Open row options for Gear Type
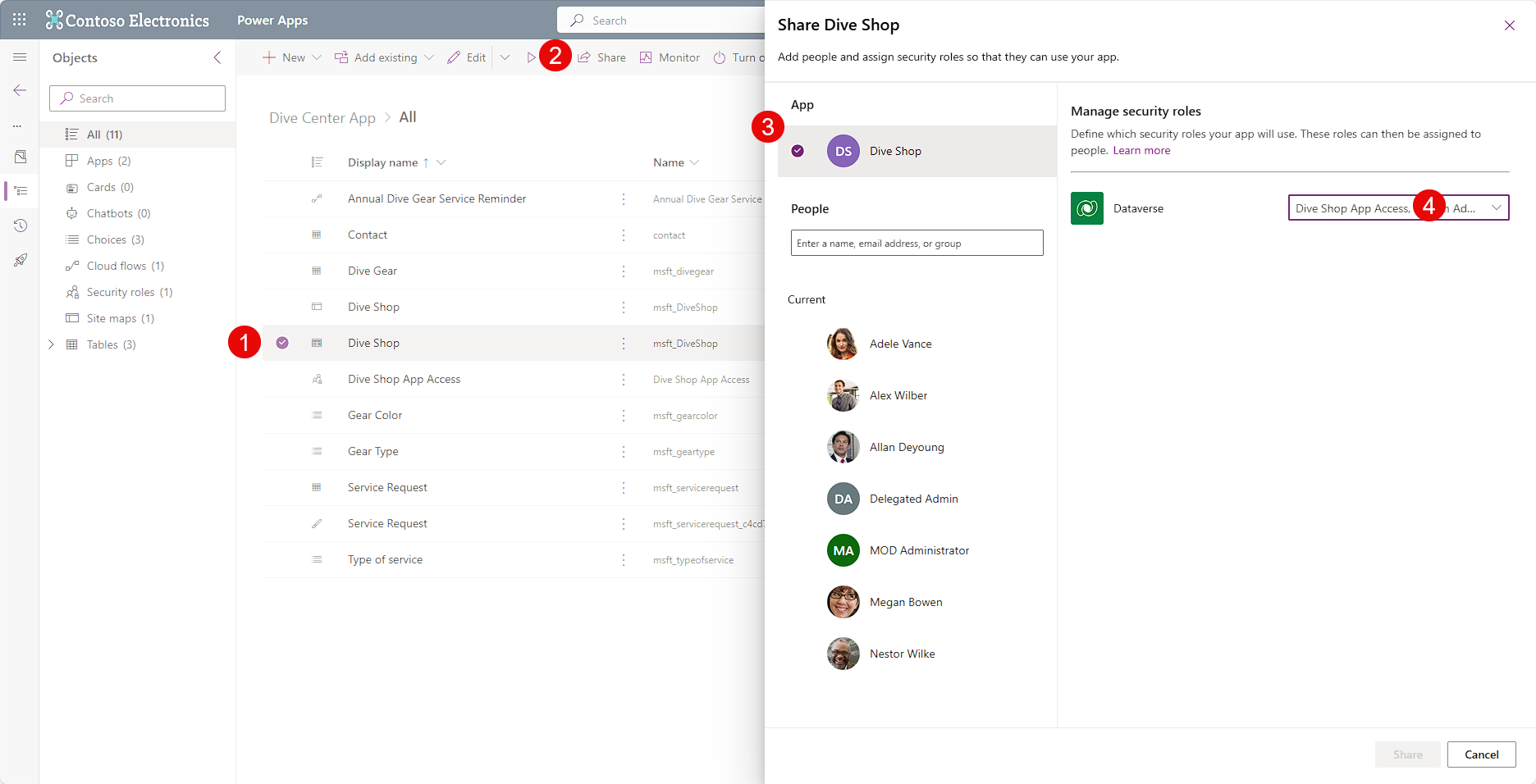1536x784 pixels. [x=624, y=452]
